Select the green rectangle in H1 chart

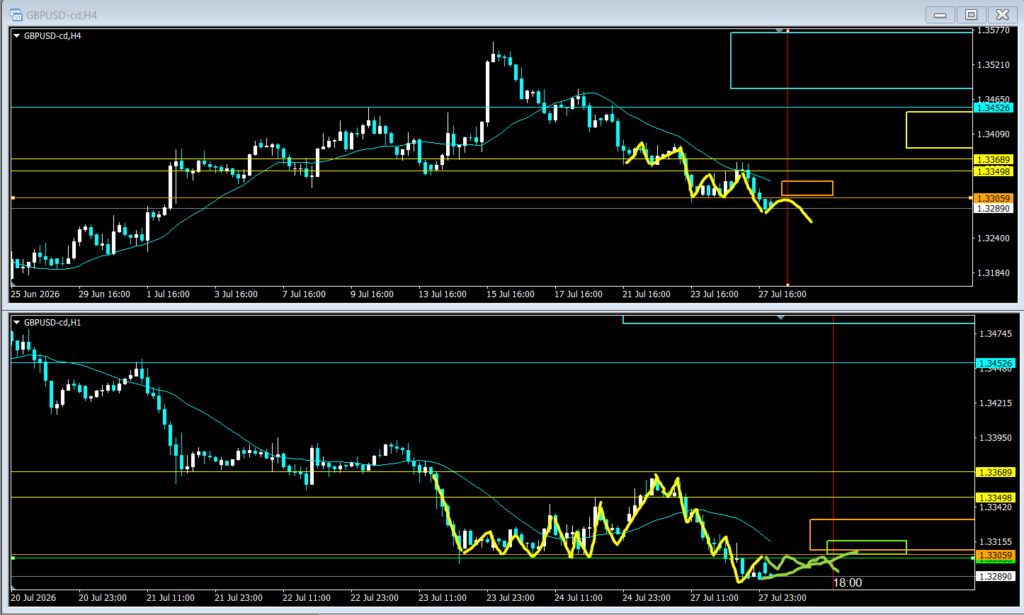tap(866, 547)
